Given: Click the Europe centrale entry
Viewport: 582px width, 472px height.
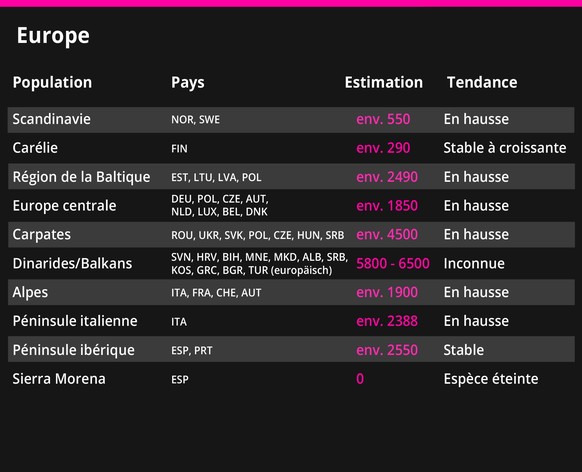Looking at the screenshot, I should [x=65, y=206].
